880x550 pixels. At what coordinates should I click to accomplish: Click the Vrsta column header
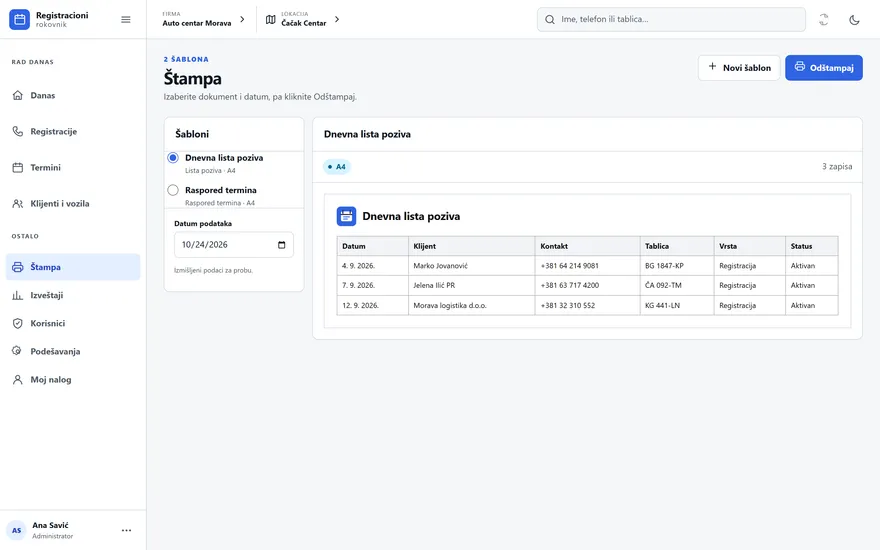750,246
